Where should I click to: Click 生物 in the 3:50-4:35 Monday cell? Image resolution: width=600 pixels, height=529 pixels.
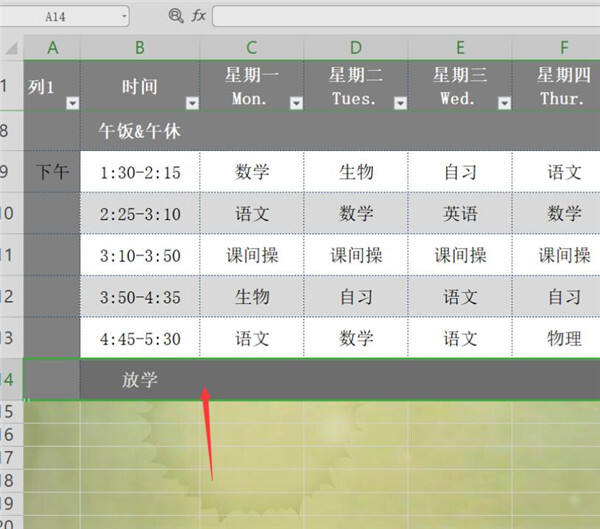[252, 297]
